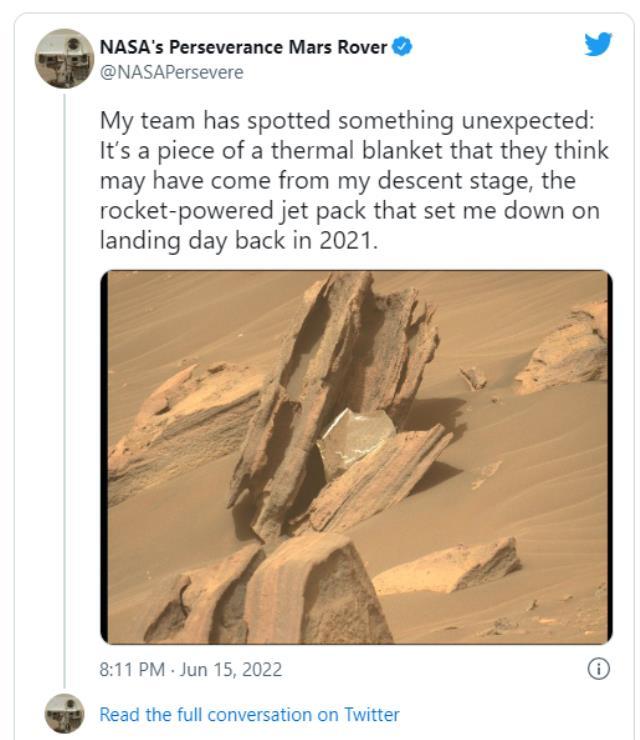Click the @NASAPersevere handle
The height and width of the screenshot is (740, 640).
pos(171,72)
